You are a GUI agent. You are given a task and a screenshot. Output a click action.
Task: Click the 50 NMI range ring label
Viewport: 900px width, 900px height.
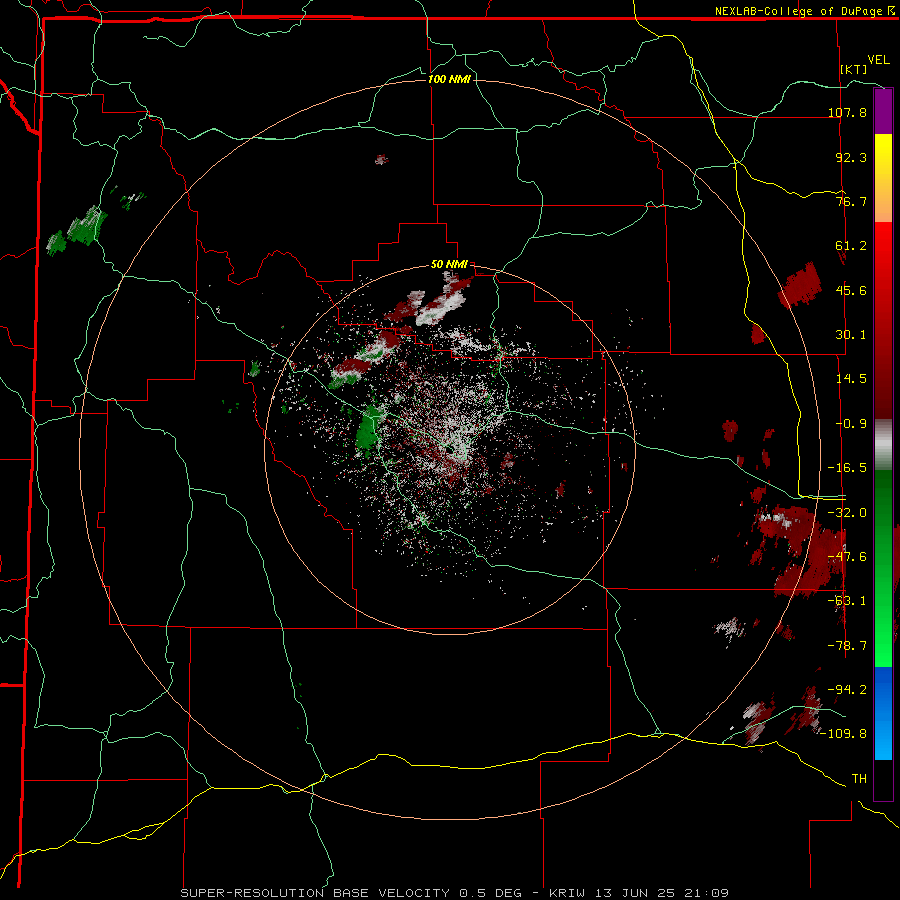click(x=449, y=264)
